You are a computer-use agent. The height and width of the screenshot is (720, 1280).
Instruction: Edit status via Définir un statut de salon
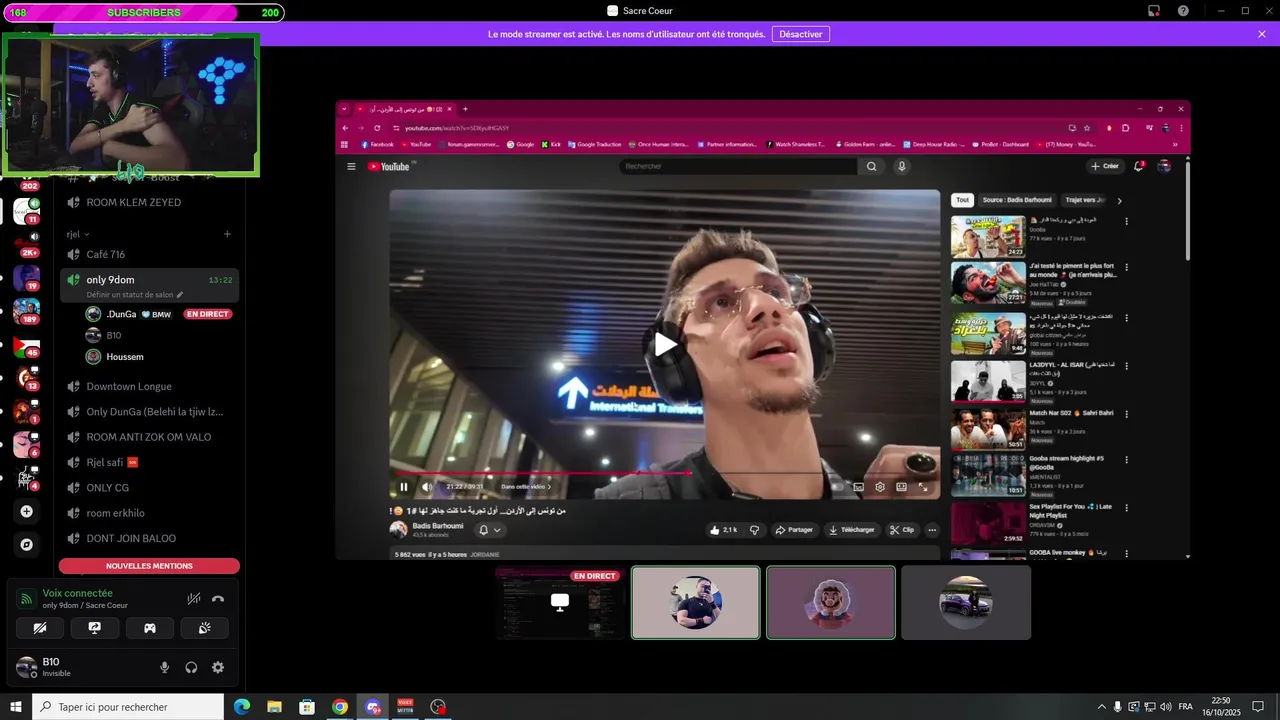click(x=135, y=295)
